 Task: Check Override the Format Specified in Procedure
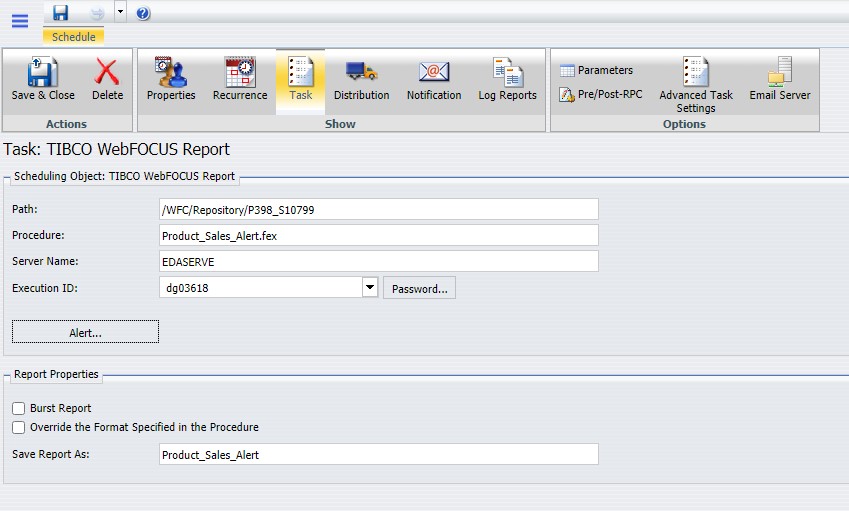[18, 428]
